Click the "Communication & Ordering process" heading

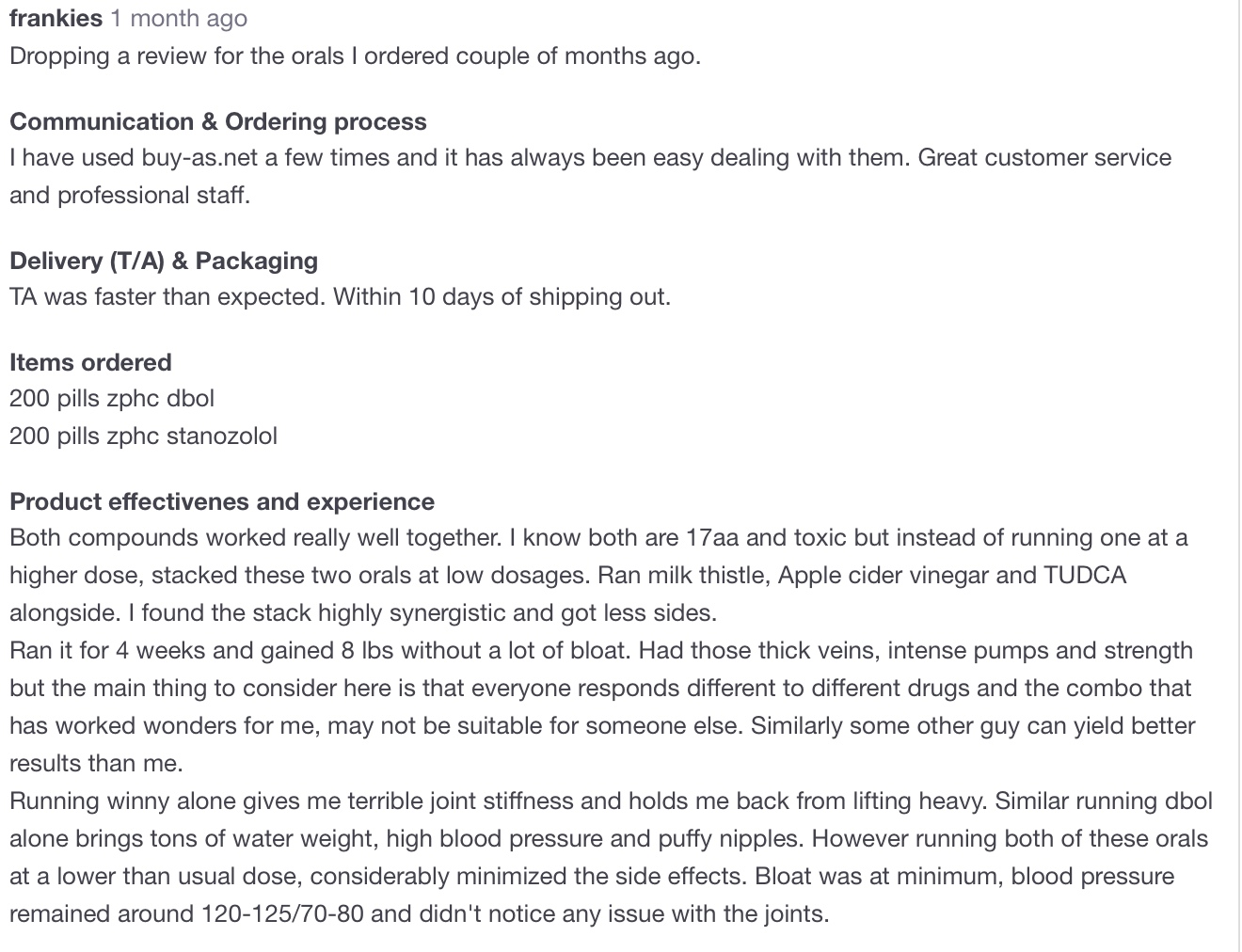click(217, 121)
